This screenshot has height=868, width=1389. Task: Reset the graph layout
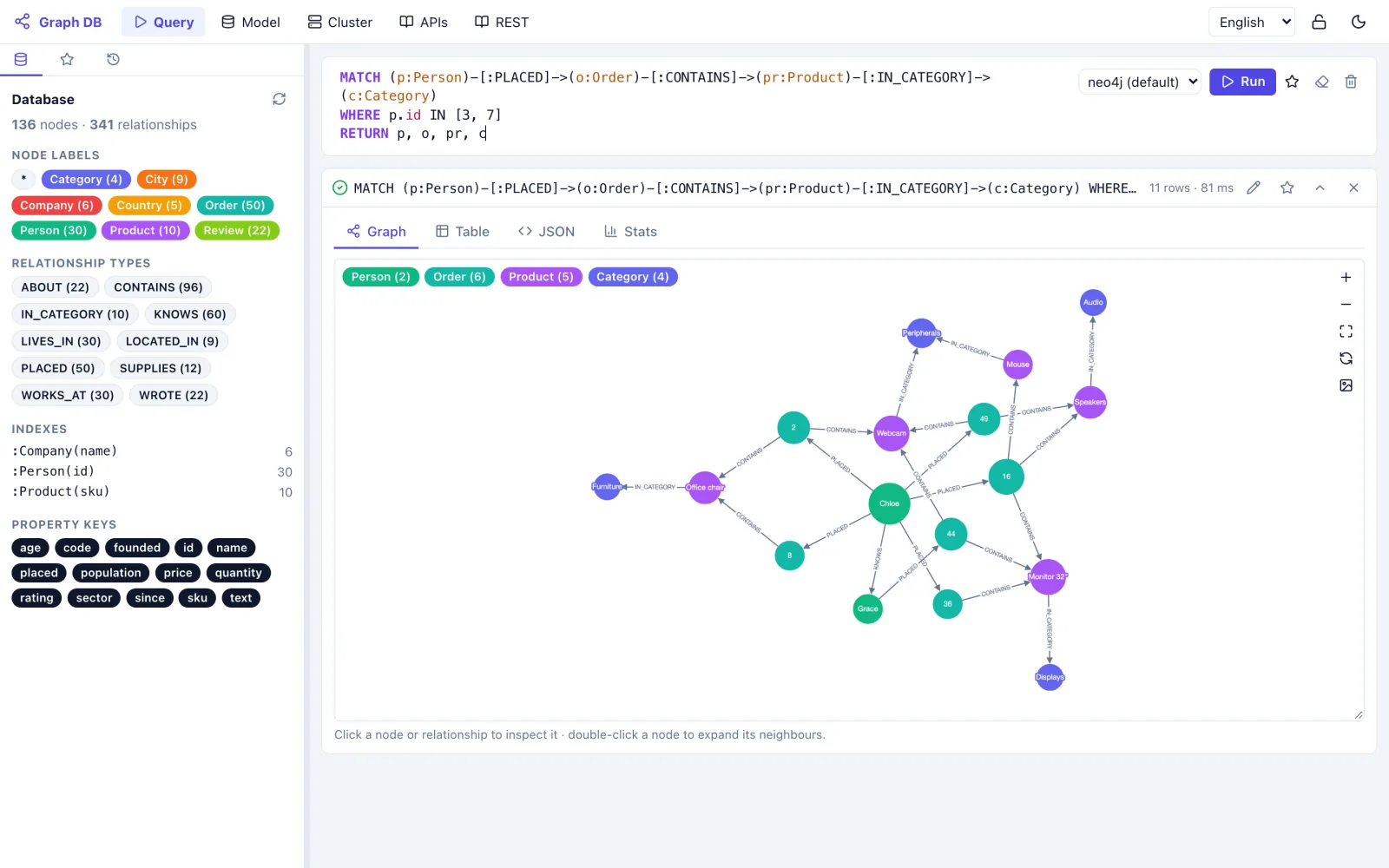click(x=1346, y=358)
